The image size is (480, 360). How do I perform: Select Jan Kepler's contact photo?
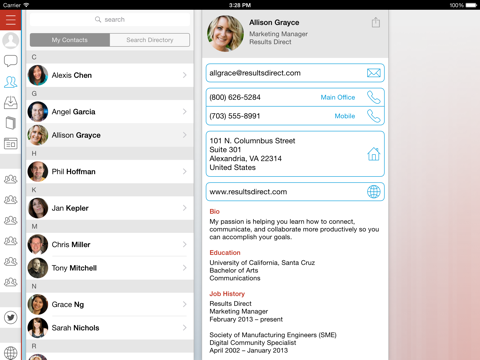[x=38, y=208]
